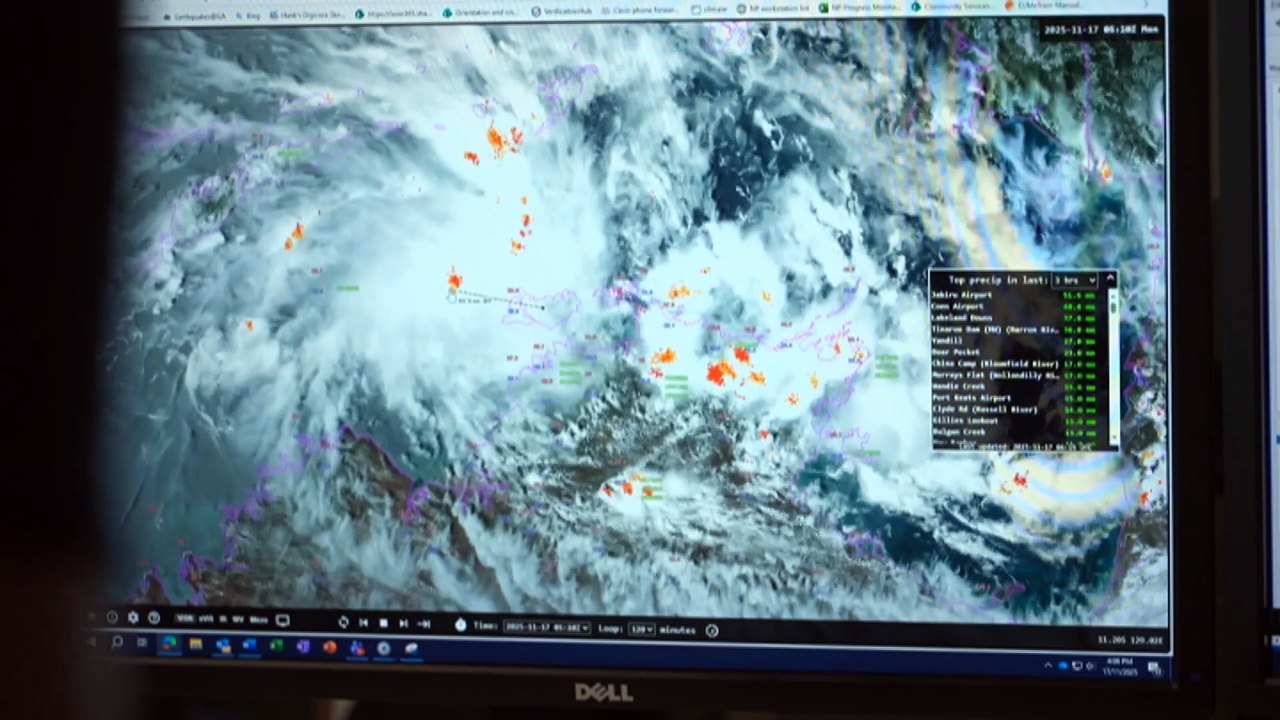
Task: Open the settings gear in the viewer toolbar
Action: point(133,618)
